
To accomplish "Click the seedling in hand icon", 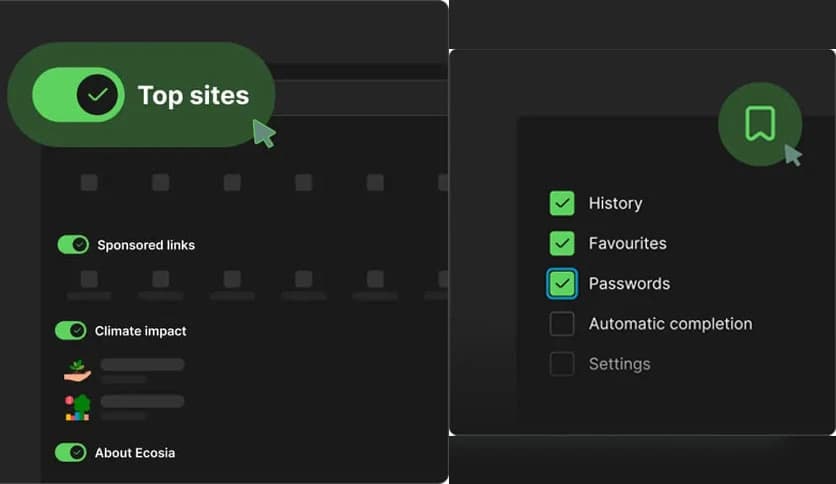I will 77,371.
